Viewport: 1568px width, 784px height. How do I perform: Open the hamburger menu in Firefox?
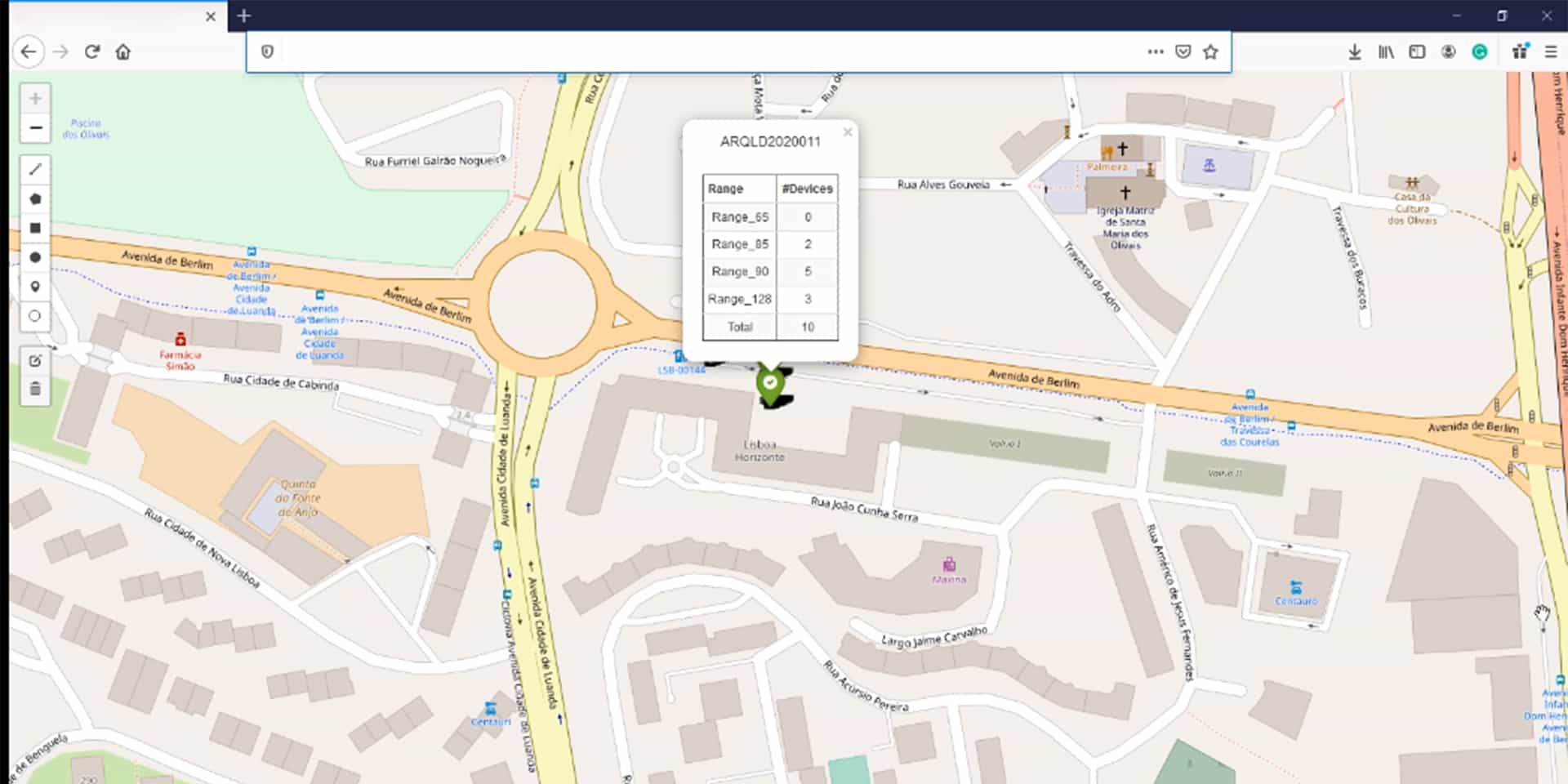point(1550,51)
